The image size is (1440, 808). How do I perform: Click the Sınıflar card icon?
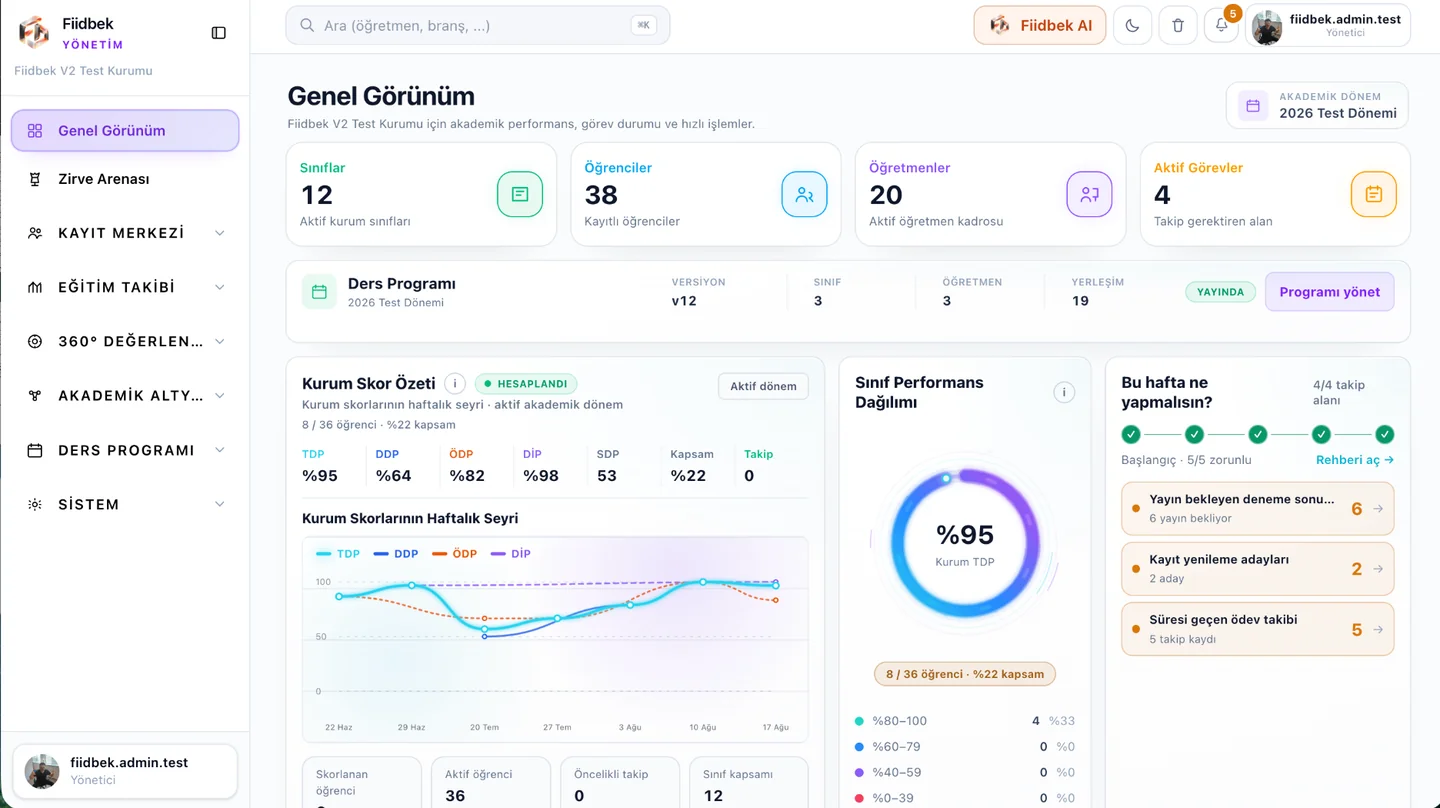(x=520, y=195)
